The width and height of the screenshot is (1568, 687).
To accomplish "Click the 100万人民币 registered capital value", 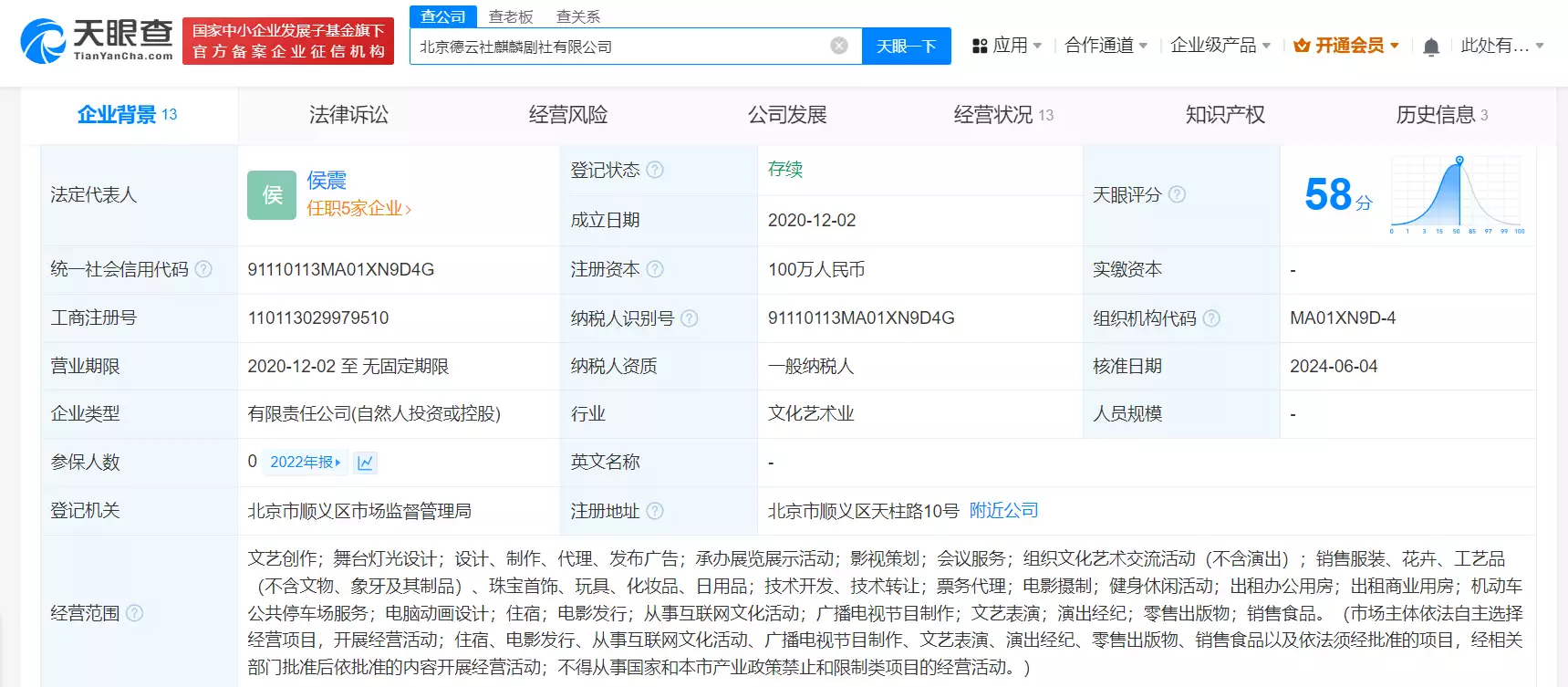I will click(x=816, y=270).
